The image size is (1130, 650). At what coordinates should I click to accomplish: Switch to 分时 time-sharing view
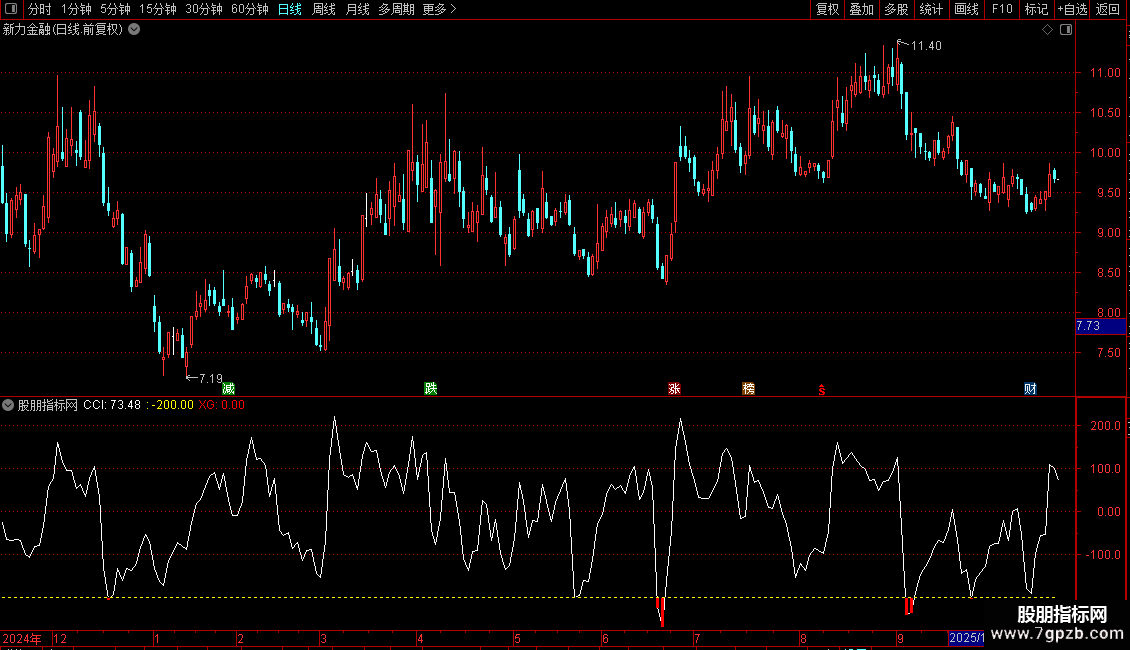click(40, 9)
